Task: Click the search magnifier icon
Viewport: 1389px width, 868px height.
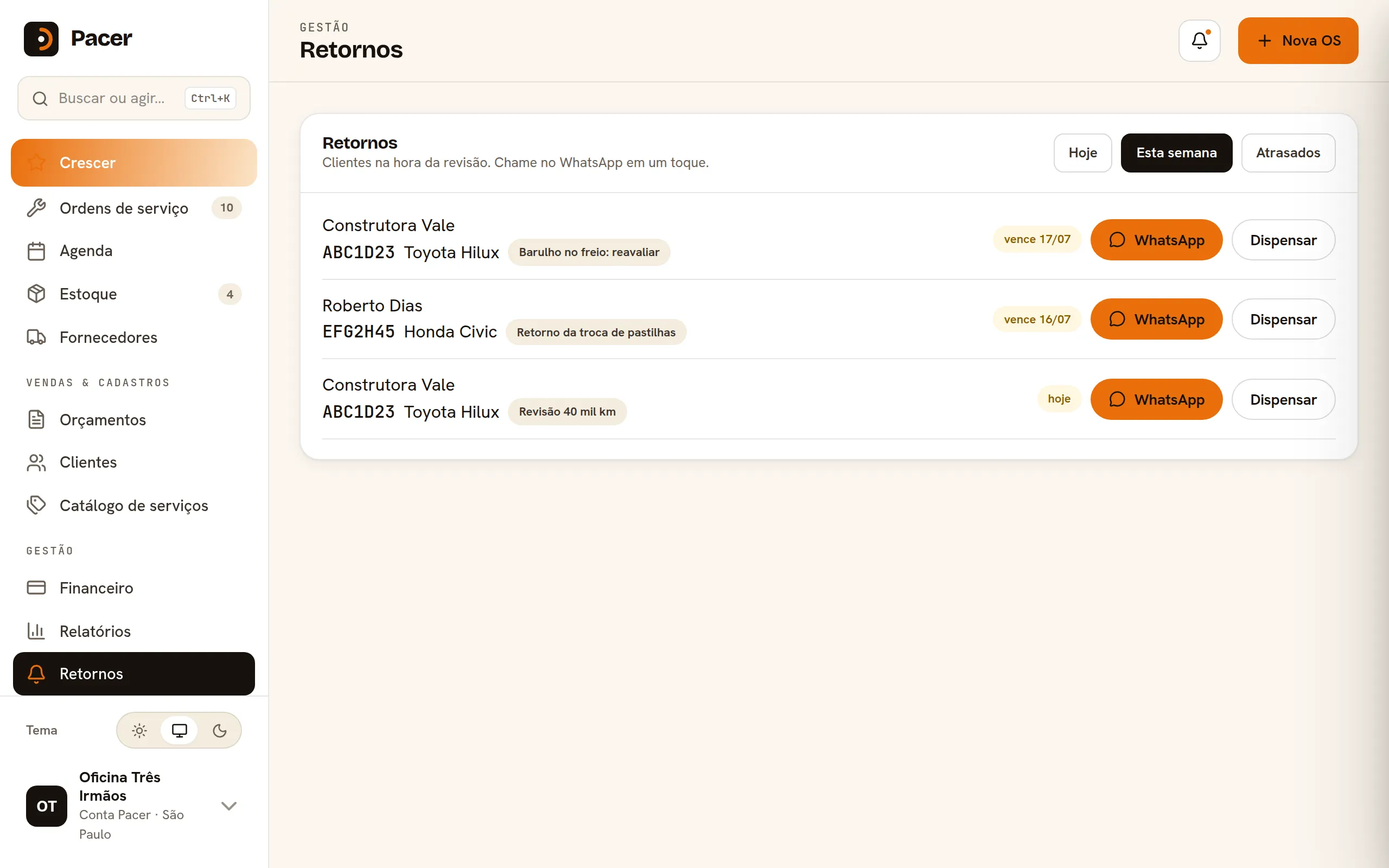Action: 40,99
